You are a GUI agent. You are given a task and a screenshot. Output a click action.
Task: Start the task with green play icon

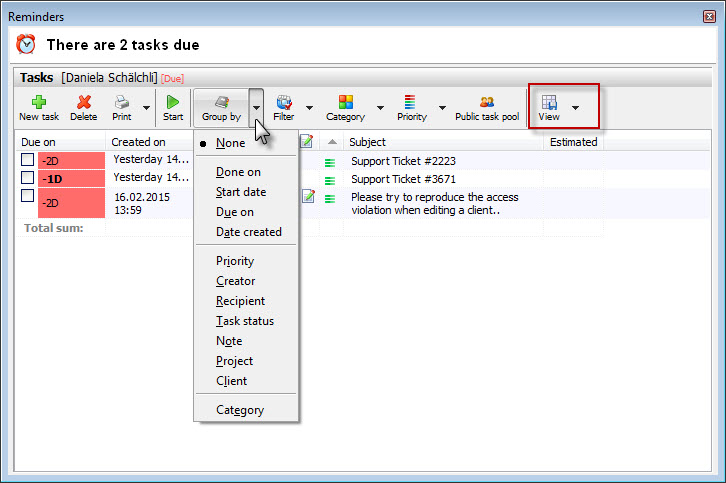click(x=173, y=102)
